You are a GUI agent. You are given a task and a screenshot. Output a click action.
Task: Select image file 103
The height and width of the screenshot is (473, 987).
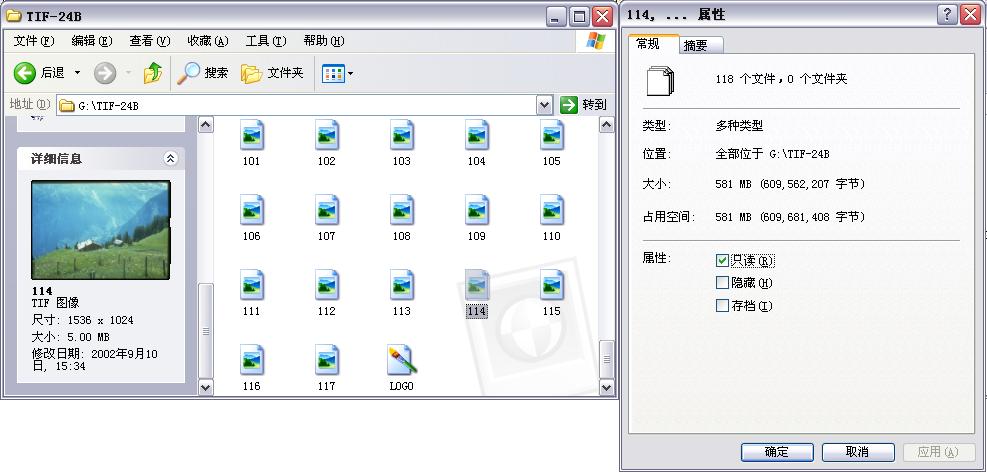[401, 142]
